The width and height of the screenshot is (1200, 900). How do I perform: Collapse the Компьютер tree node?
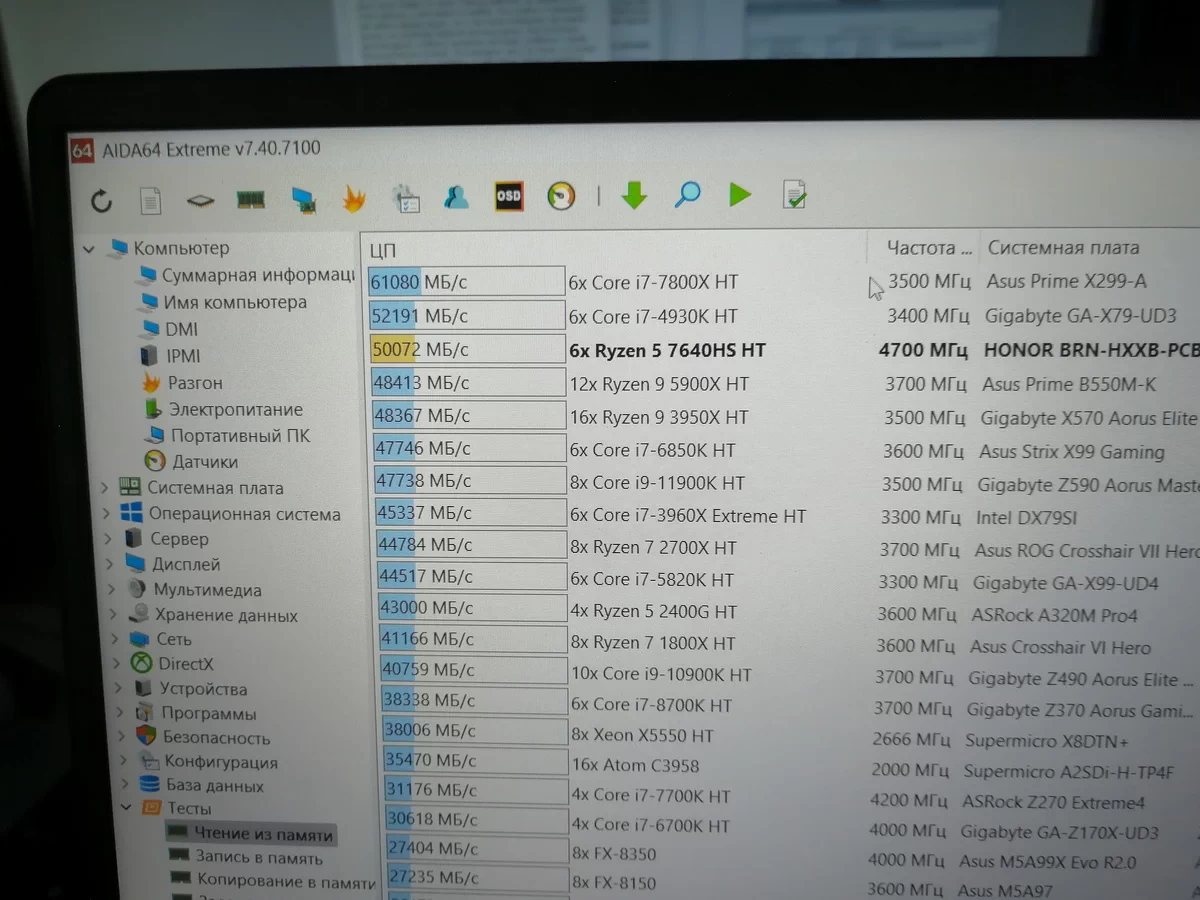tap(90, 249)
